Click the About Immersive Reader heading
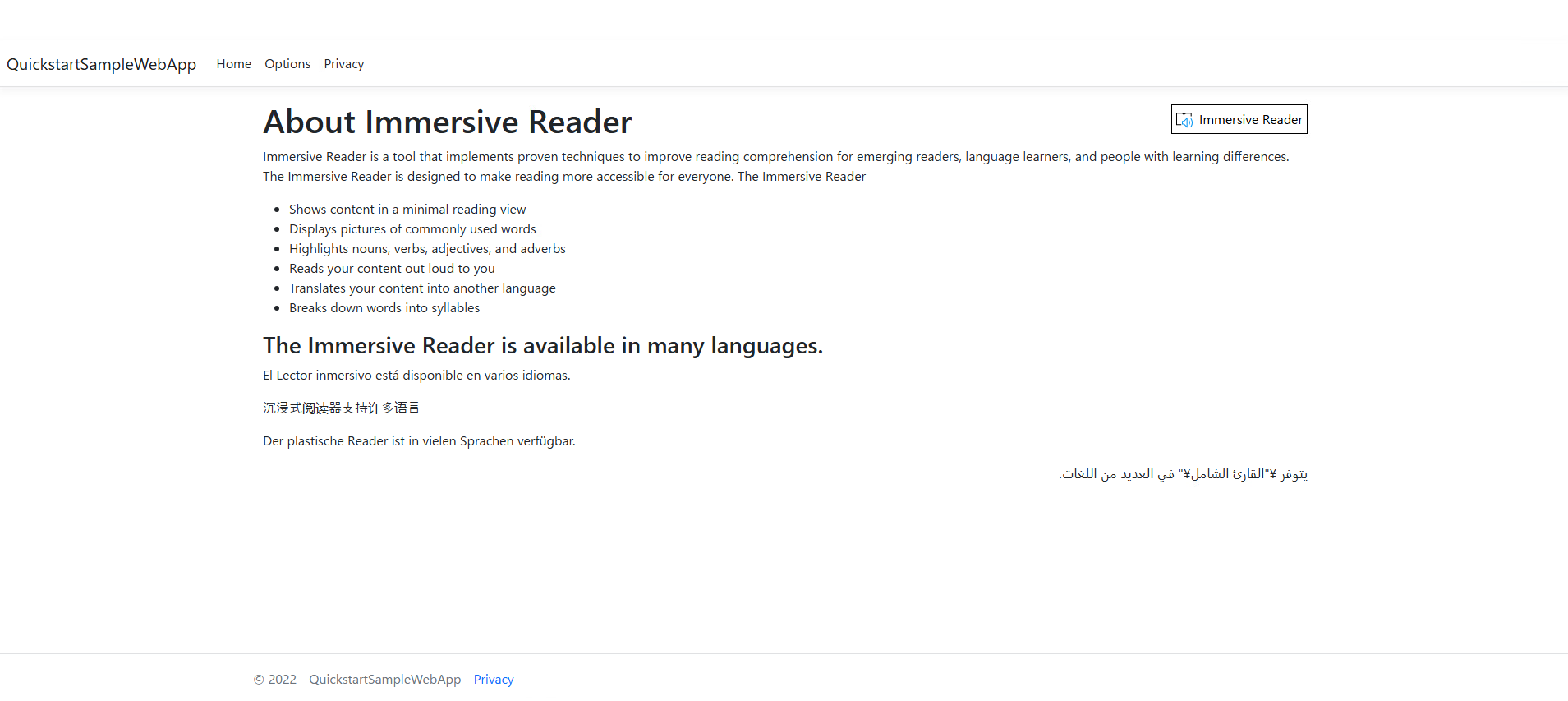Image resolution: width=1568 pixels, height=701 pixels. pyautogui.click(x=448, y=122)
